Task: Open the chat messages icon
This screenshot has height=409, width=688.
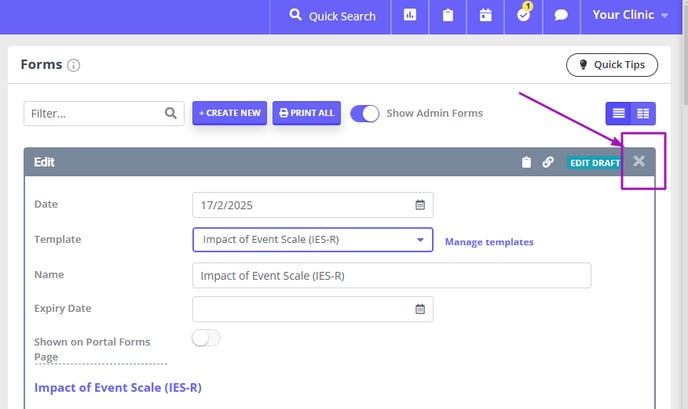Action: tap(561, 15)
